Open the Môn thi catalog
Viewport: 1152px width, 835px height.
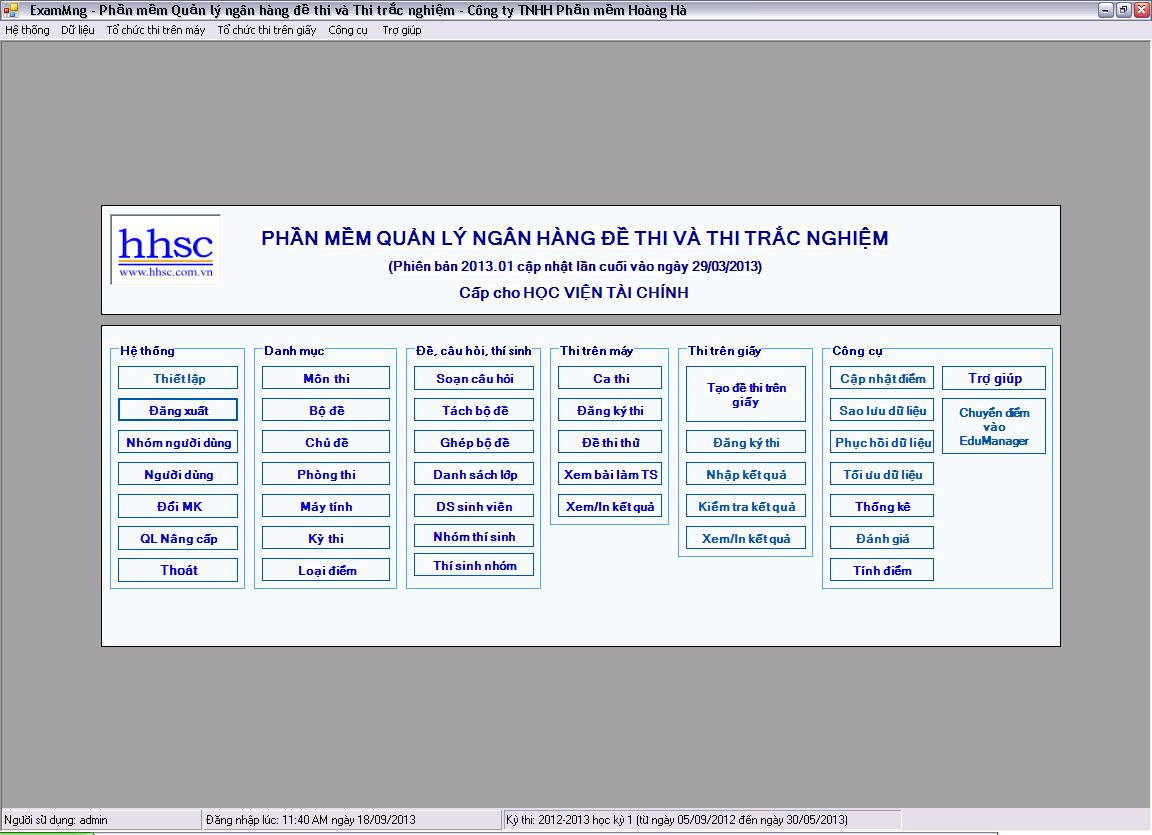pos(326,378)
